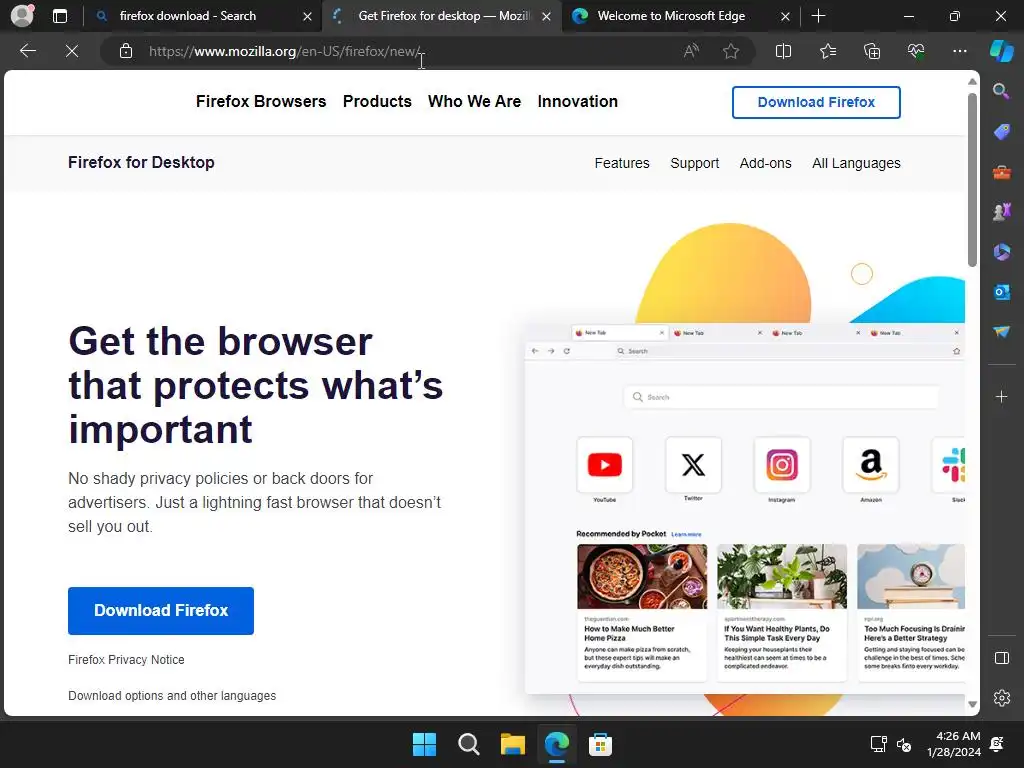Open the taskbar Search icon
The image size is (1024, 768).
[468, 744]
